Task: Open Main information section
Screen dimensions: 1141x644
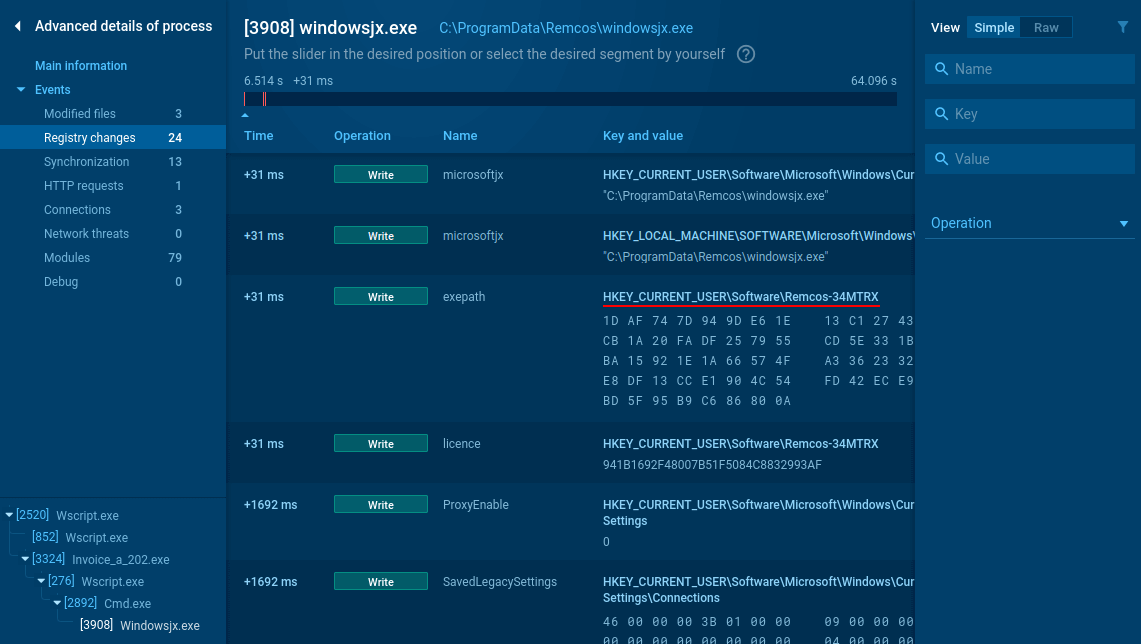Action: tap(81, 66)
